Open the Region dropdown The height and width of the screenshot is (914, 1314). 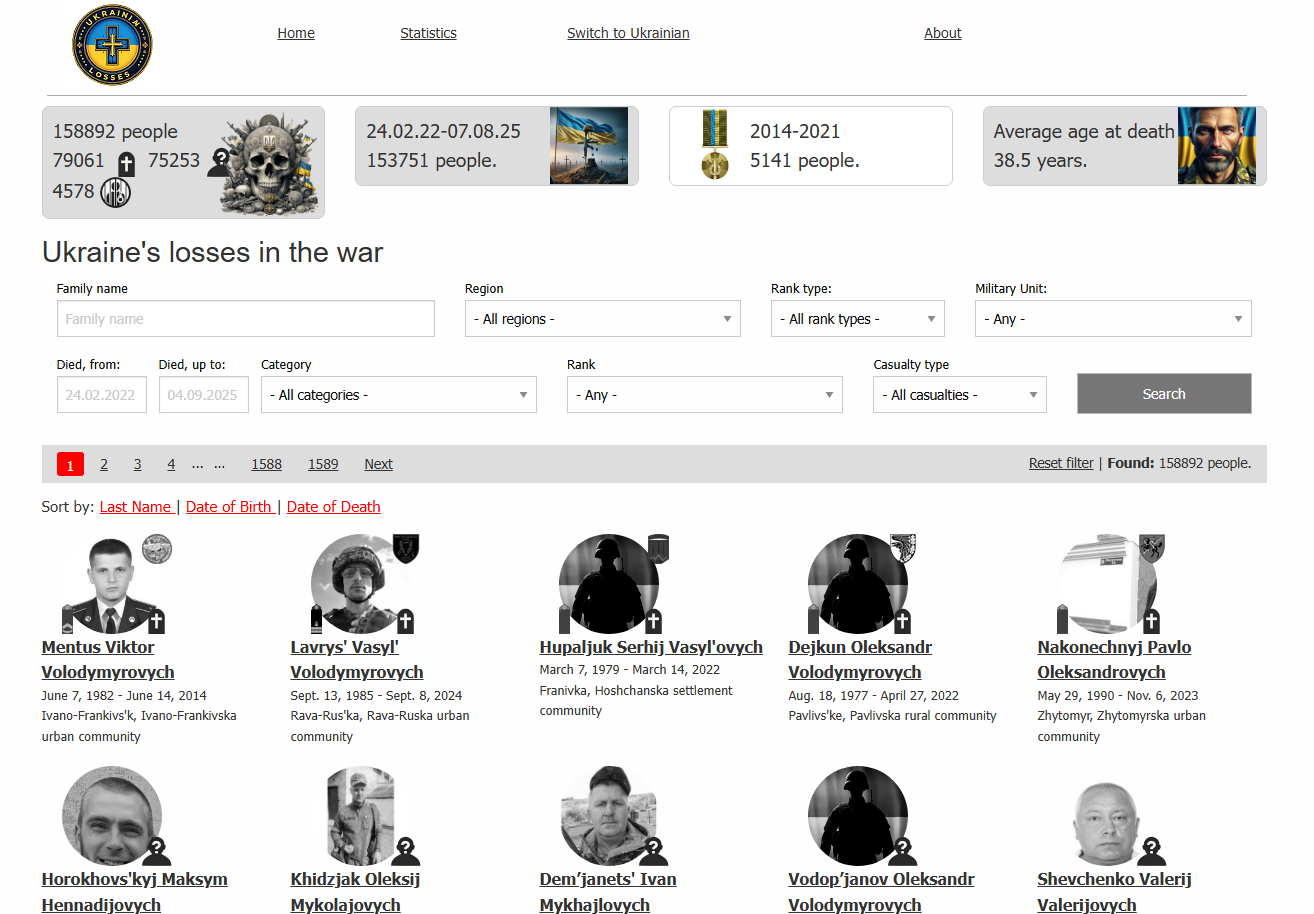tap(602, 319)
